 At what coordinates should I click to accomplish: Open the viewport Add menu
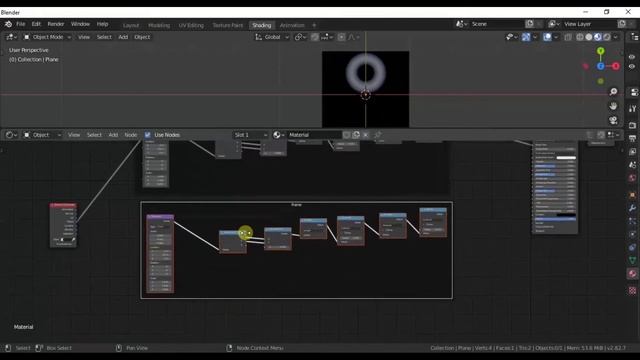123,37
